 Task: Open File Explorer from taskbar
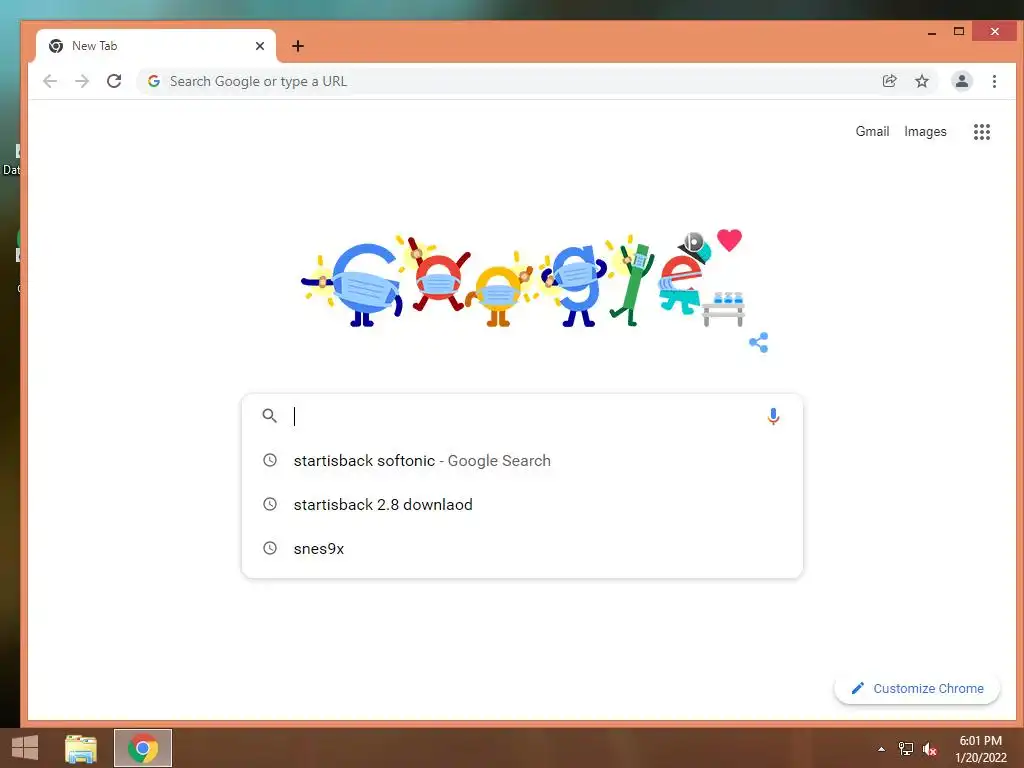[81, 748]
